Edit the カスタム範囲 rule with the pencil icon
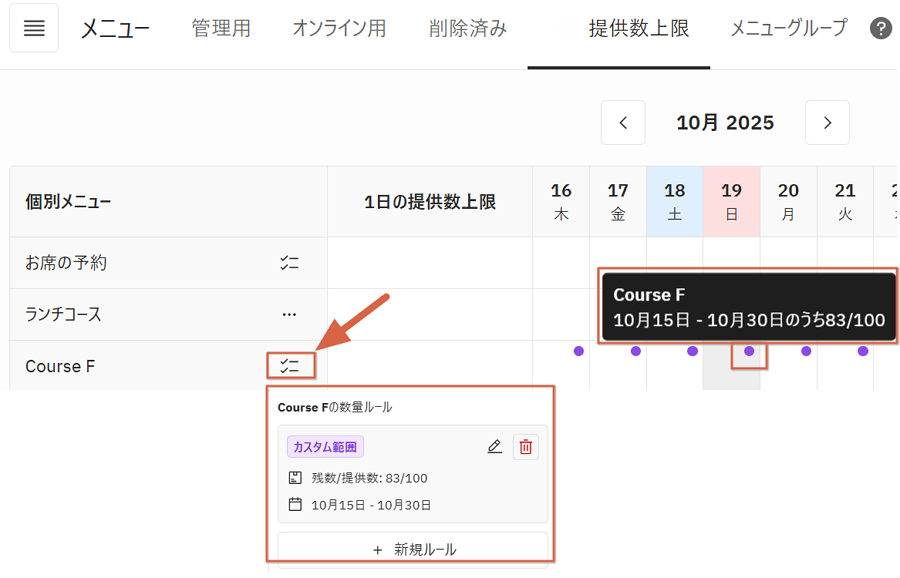This screenshot has width=900, height=578. [495, 447]
